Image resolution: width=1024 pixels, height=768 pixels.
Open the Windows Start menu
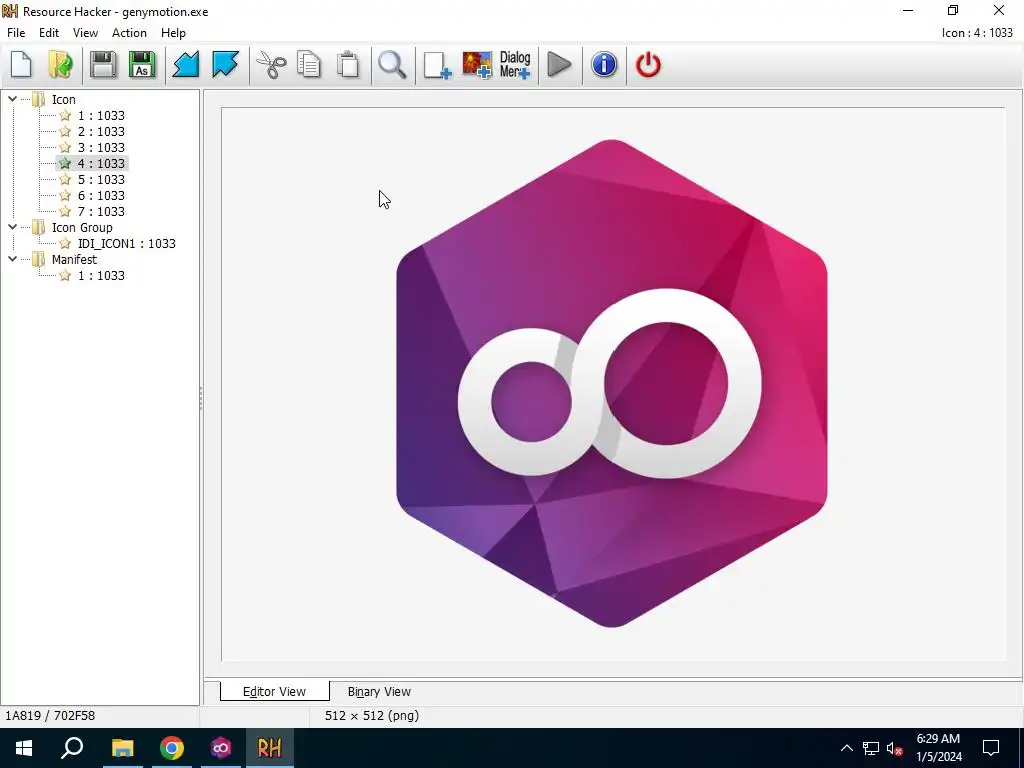click(x=24, y=748)
